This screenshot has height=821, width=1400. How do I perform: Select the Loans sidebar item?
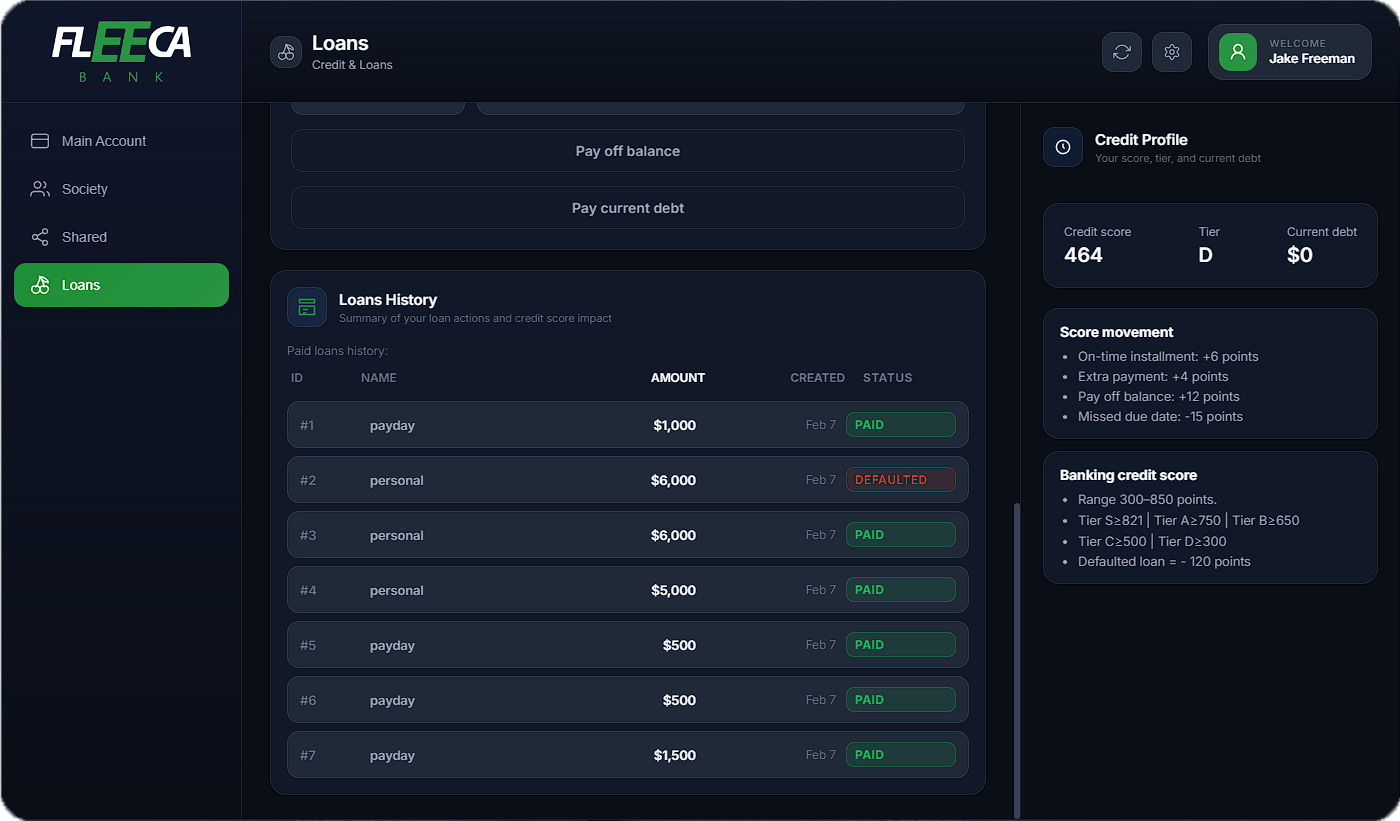(x=121, y=285)
